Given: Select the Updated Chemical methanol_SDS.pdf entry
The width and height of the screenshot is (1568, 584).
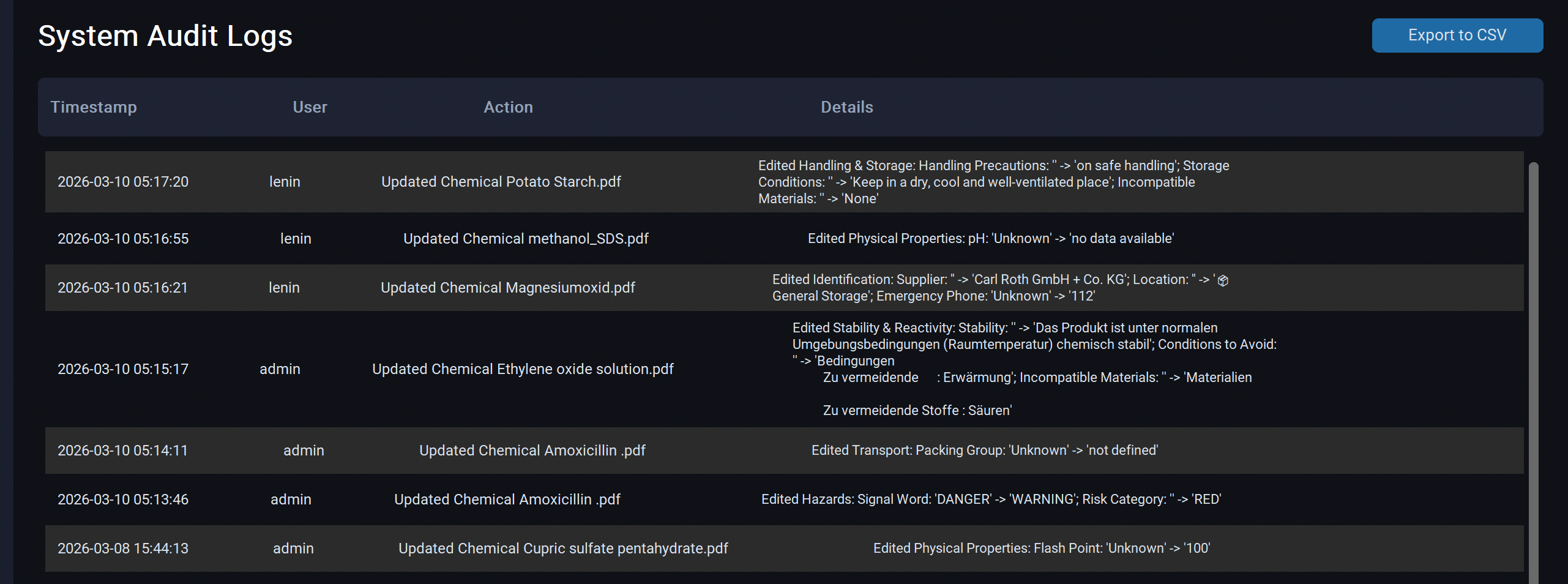Looking at the screenshot, I should (526, 239).
